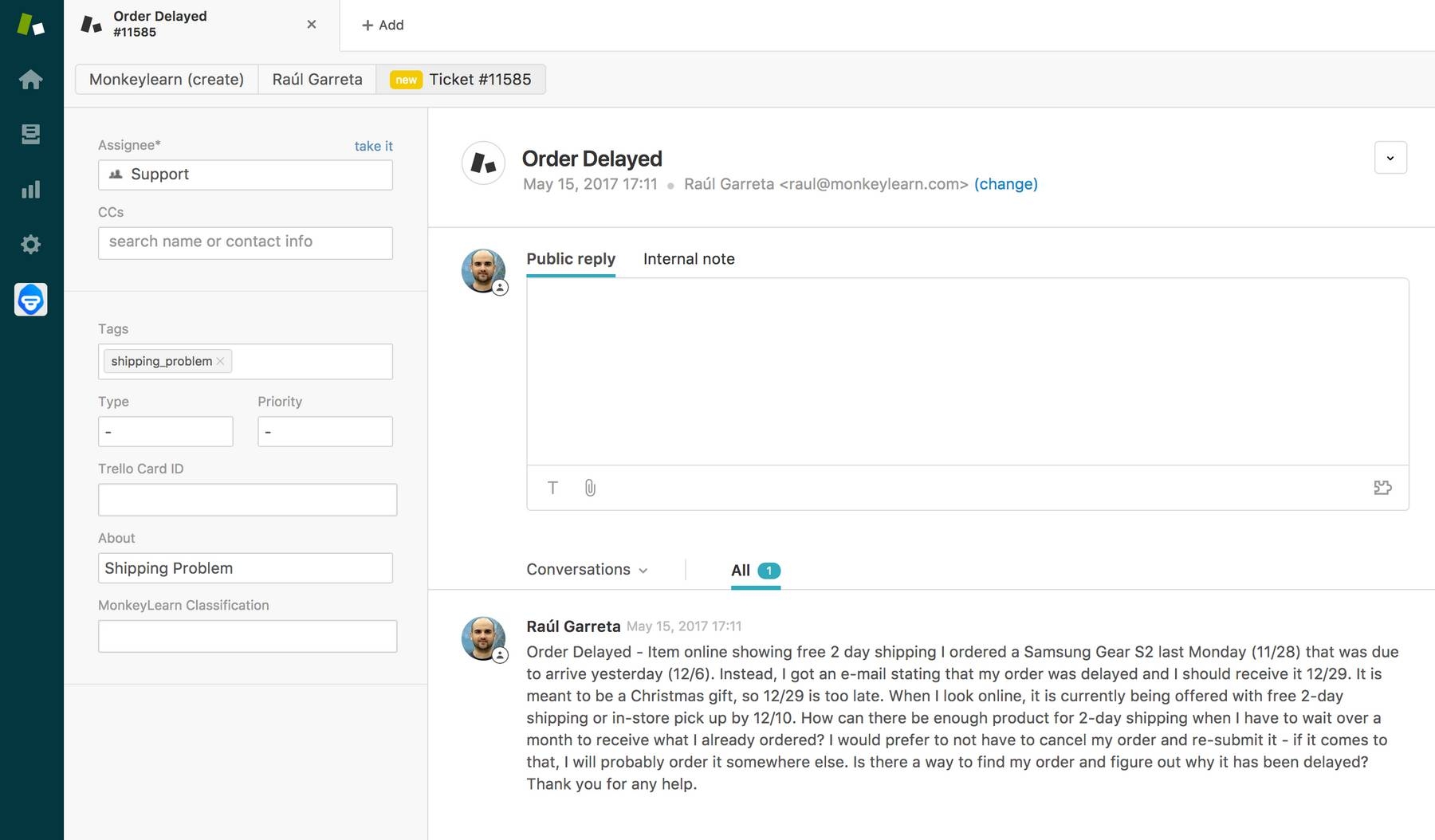Open the About Shipping Problem dropdown

(246, 568)
